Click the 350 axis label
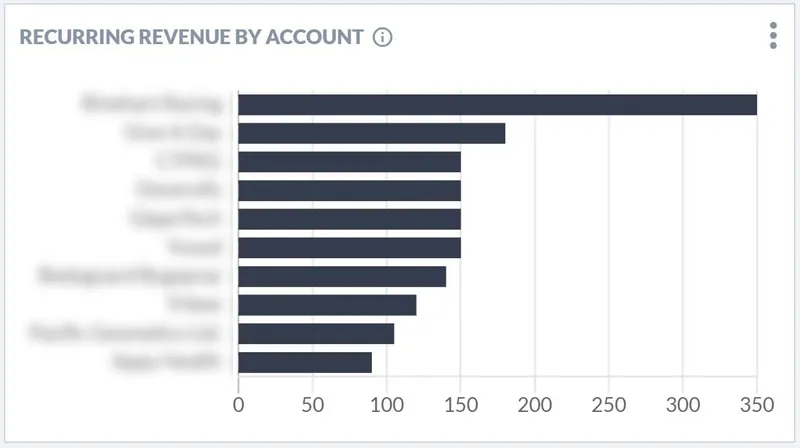 pos(757,405)
